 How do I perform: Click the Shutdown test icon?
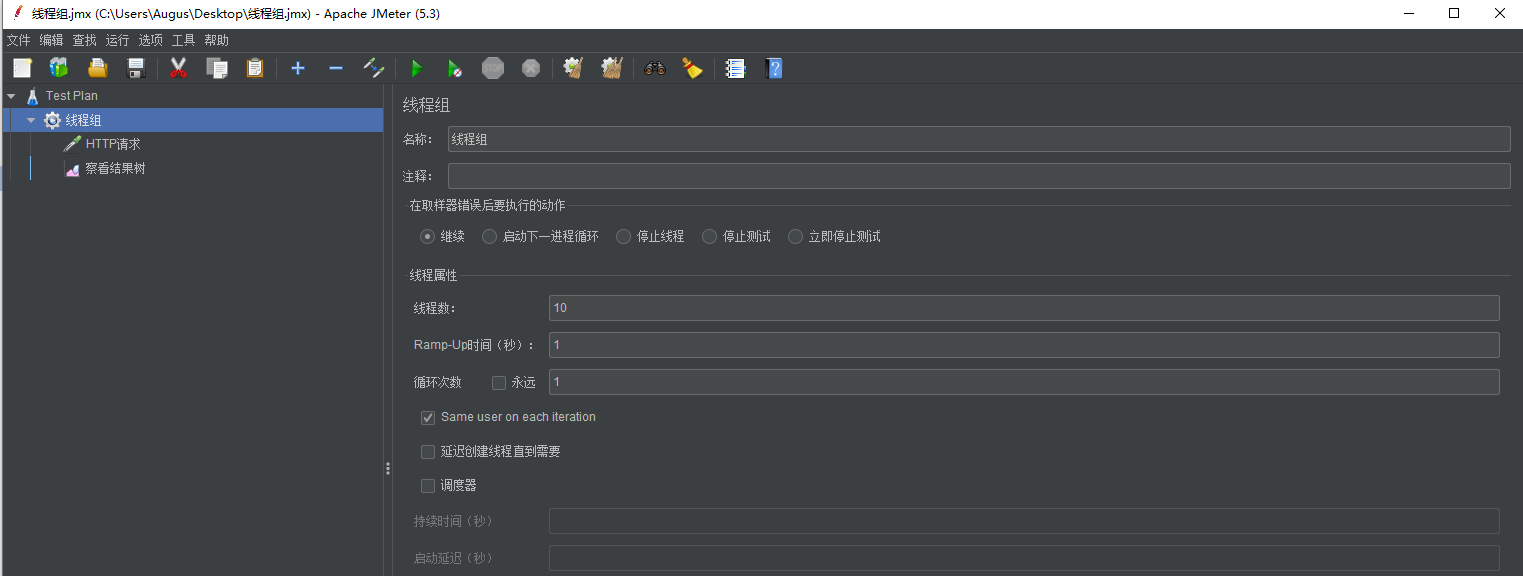click(531, 68)
